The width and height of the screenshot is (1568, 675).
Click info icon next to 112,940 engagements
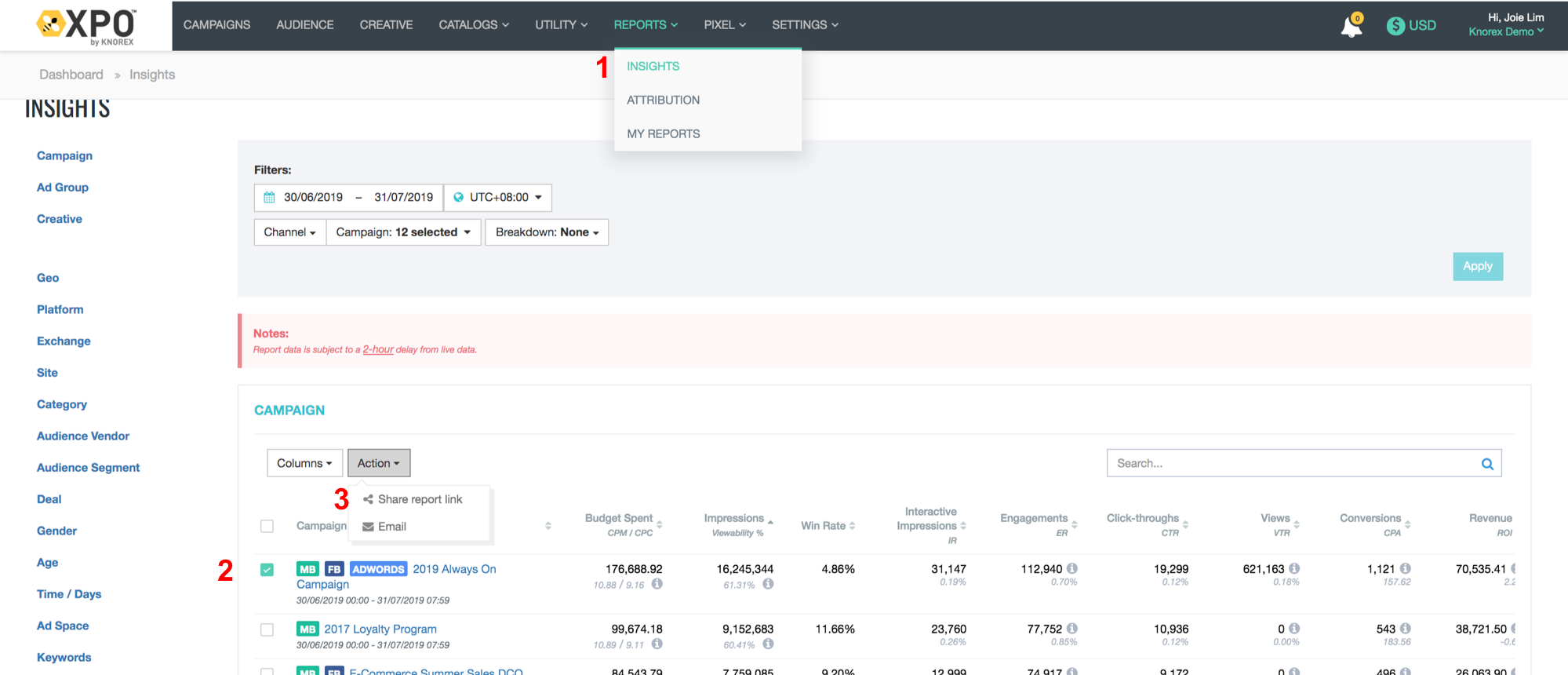[1071, 568]
